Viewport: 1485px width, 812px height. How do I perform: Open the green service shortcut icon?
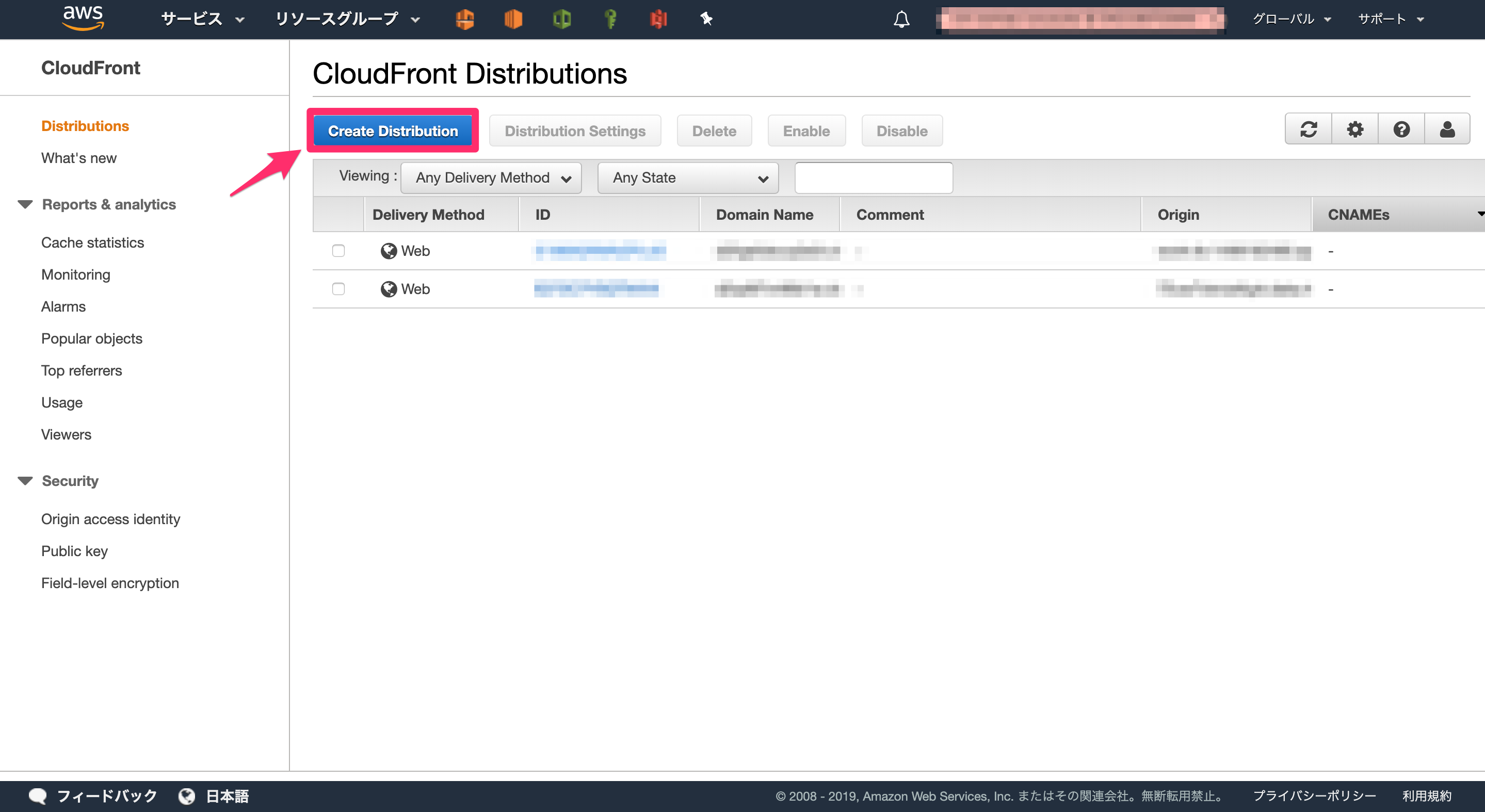tap(561, 19)
